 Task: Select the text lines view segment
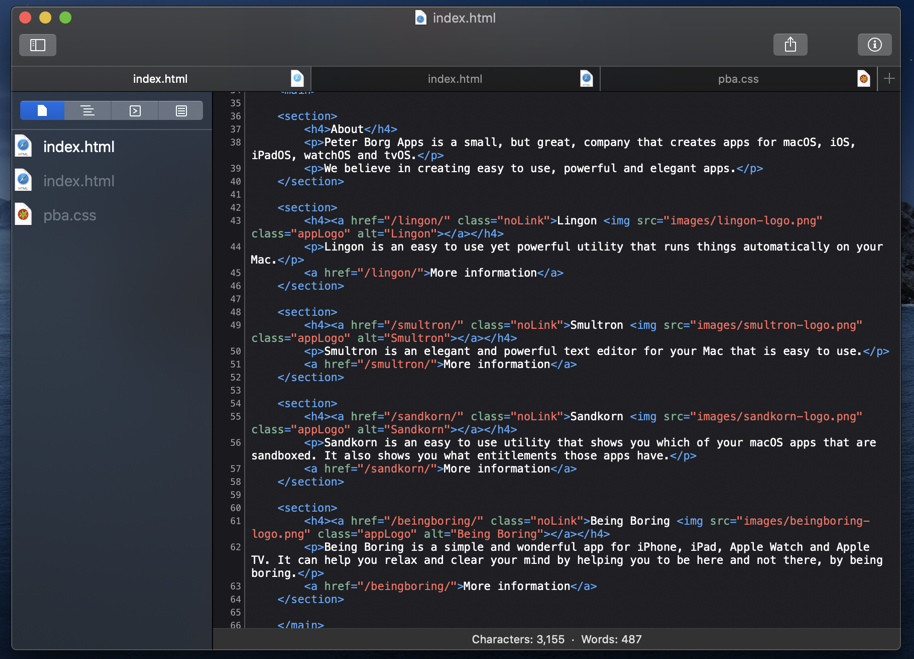[181, 111]
